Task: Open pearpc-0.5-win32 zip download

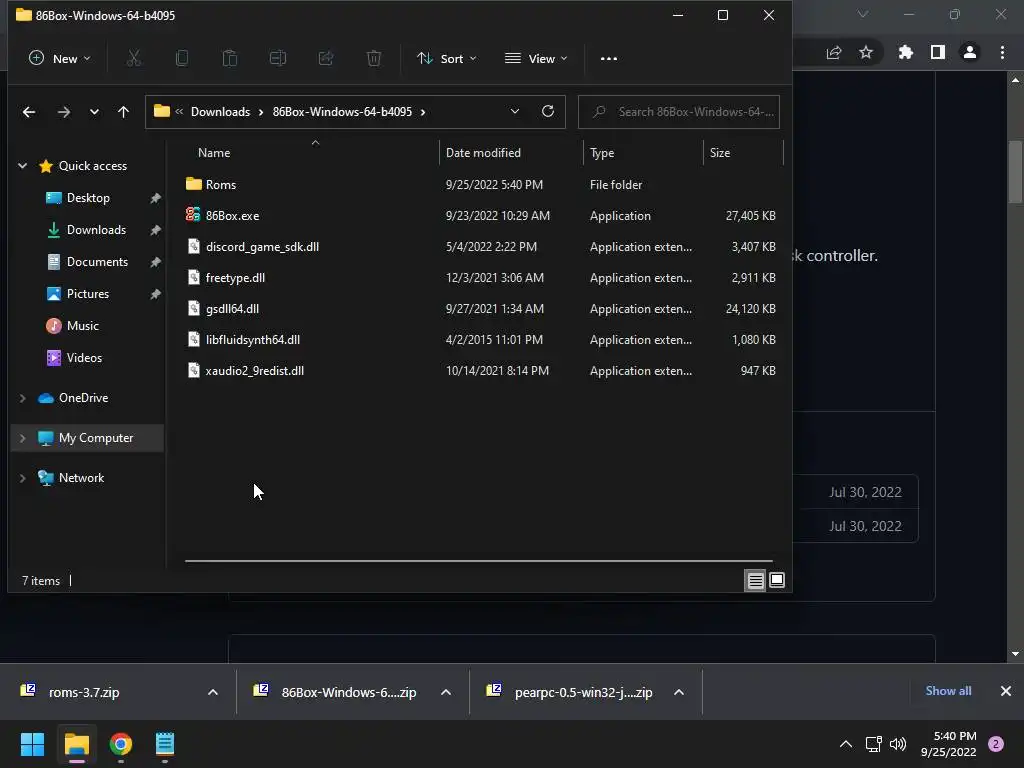Action: [583, 692]
